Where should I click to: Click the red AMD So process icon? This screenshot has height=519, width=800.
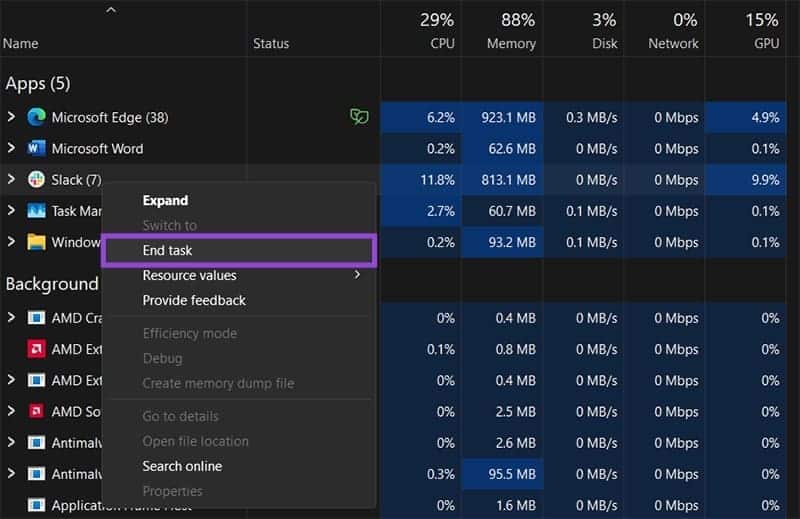click(36, 411)
